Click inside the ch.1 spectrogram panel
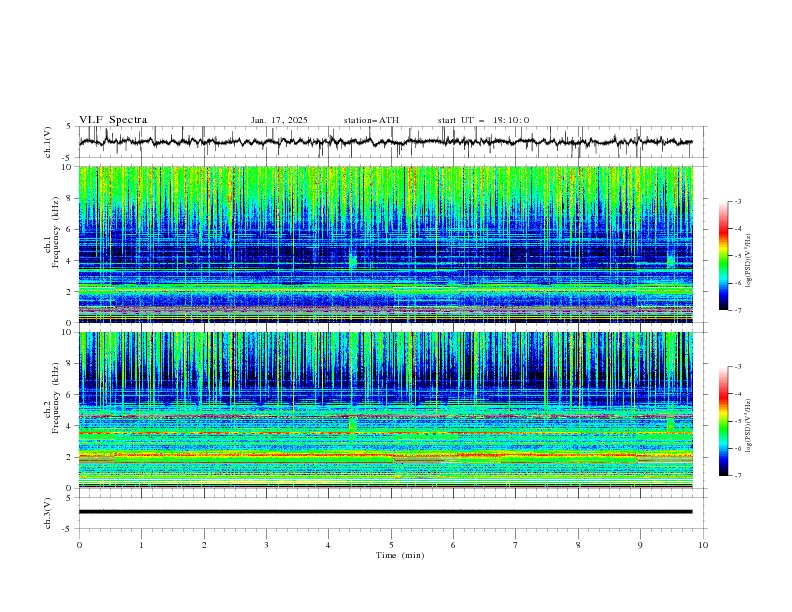Screen dimensions: 792x612 tap(385, 244)
